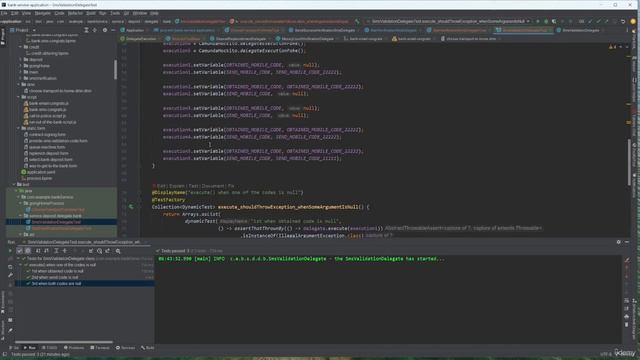Switch to the Application editor tab
Image resolution: width=640 pixels, height=360 pixels.
(132, 30)
